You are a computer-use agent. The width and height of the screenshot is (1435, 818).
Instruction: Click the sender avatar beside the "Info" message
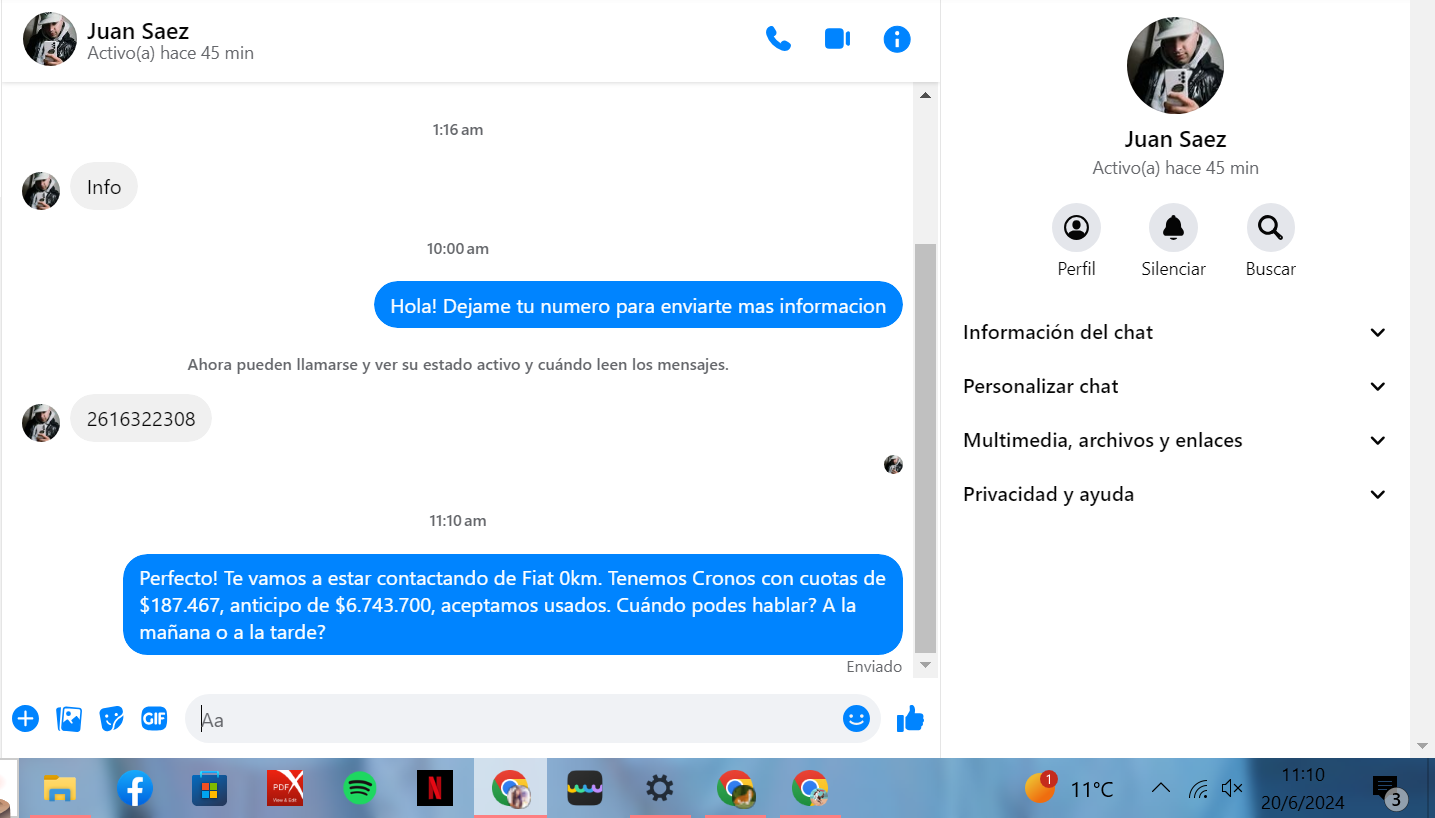(x=41, y=191)
